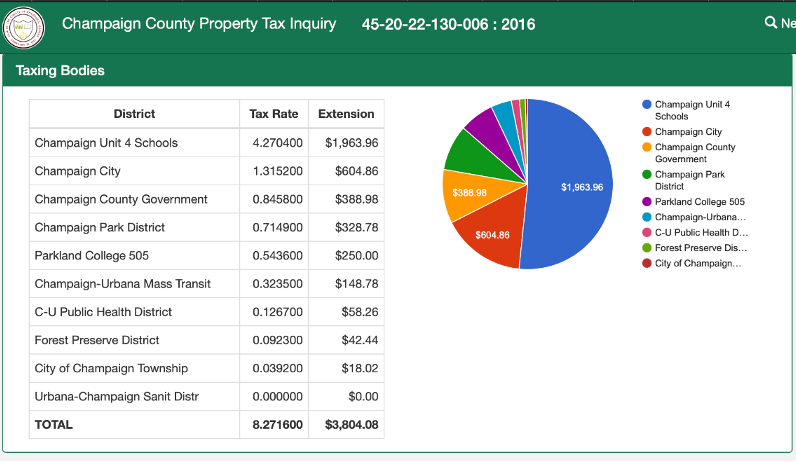
Task: Select Champaign-Urbana Mass Transit table cell
Action: [x=134, y=284]
